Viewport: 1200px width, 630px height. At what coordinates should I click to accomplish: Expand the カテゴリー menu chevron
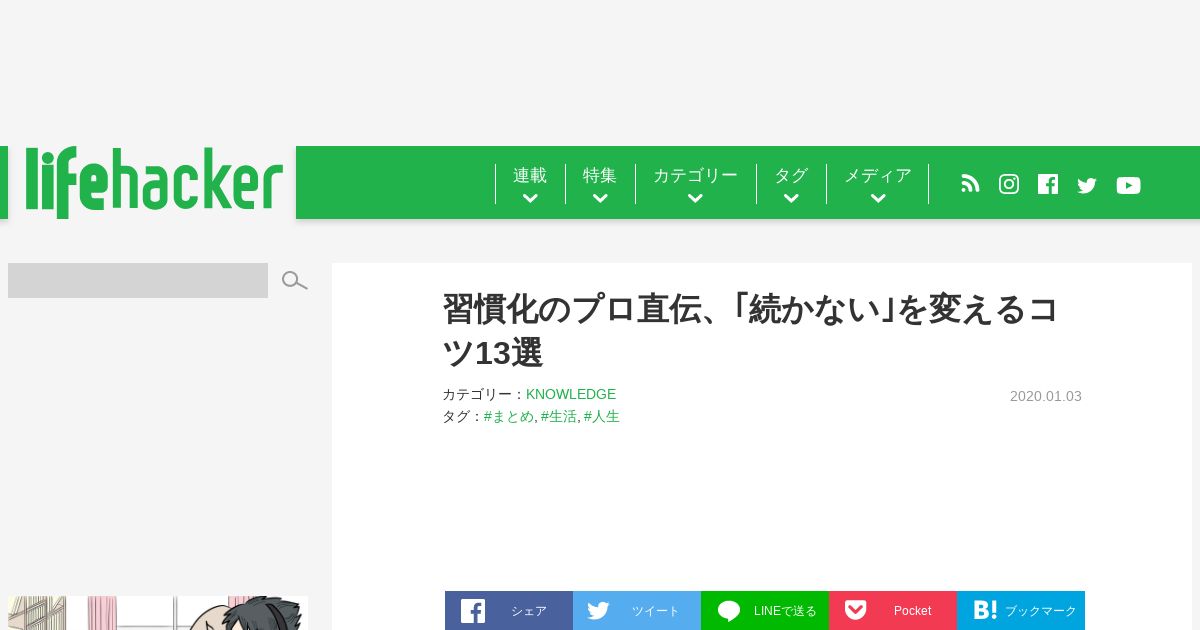[x=695, y=199]
